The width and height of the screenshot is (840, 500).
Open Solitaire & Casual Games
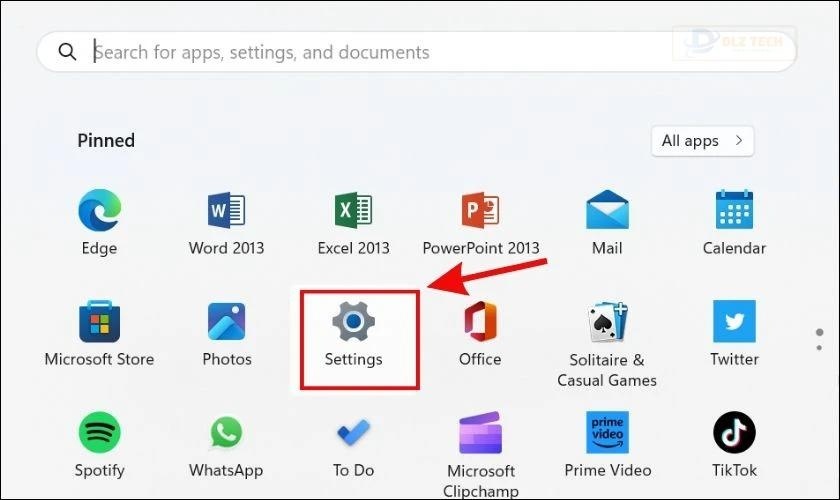click(607, 322)
